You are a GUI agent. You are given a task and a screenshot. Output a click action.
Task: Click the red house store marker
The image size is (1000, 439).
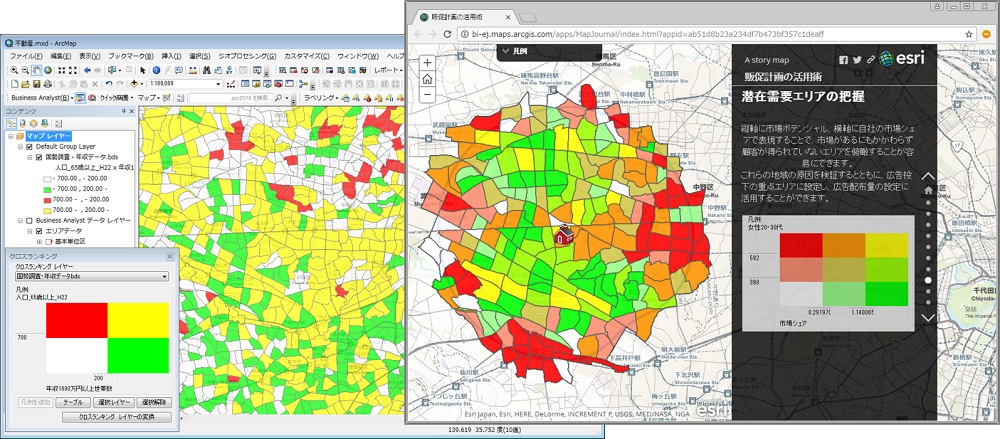[x=562, y=235]
